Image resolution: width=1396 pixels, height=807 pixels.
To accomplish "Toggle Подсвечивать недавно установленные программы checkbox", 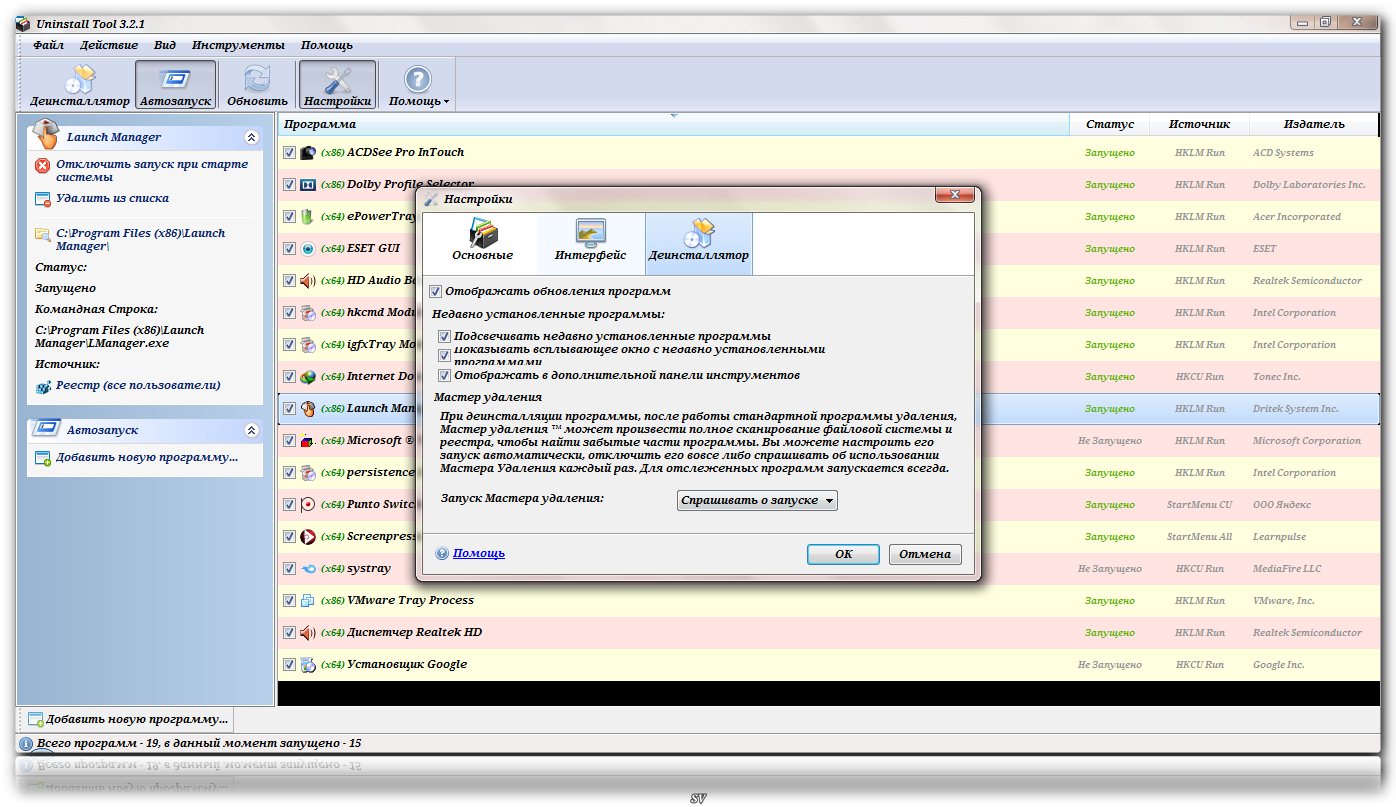I will click(x=445, y=337).
